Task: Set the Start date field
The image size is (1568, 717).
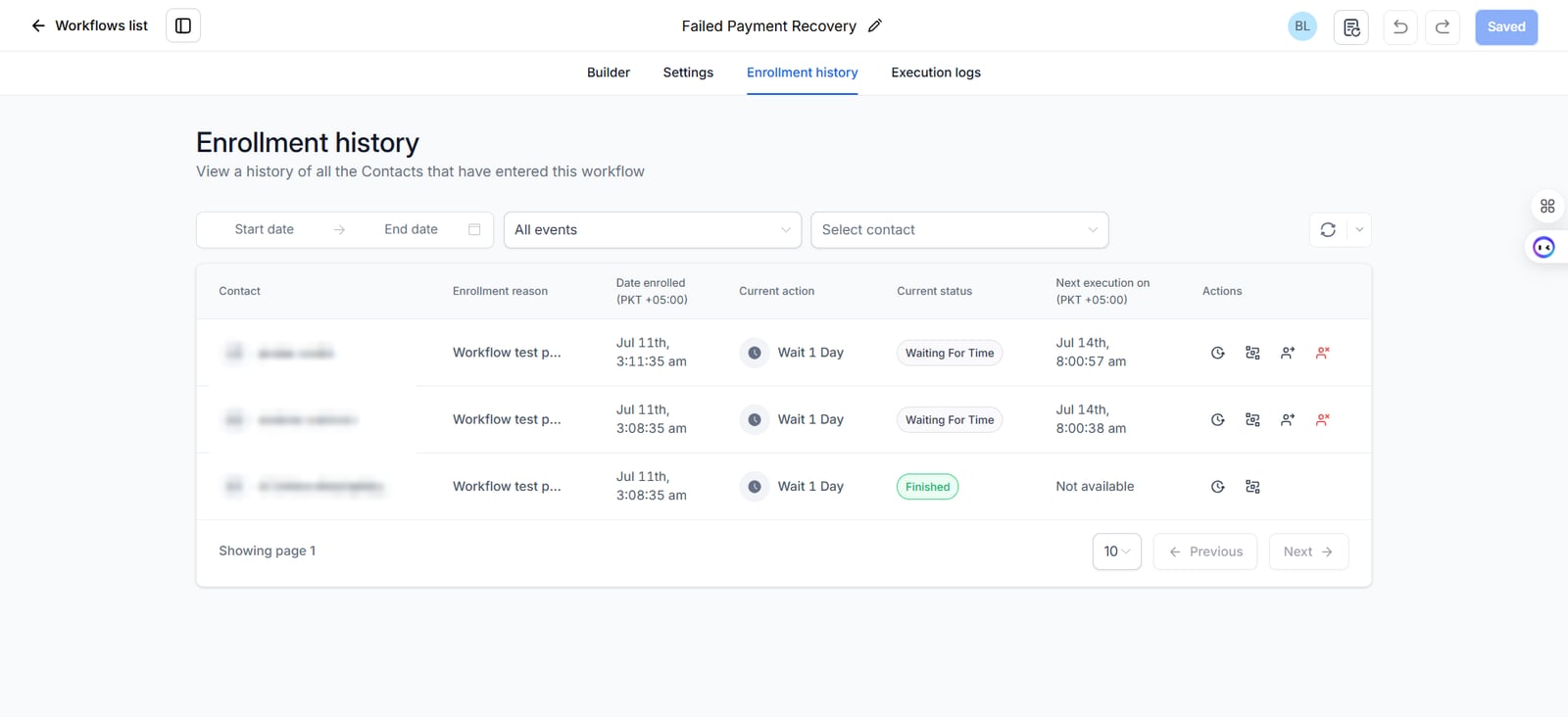Action: (265, 229)
